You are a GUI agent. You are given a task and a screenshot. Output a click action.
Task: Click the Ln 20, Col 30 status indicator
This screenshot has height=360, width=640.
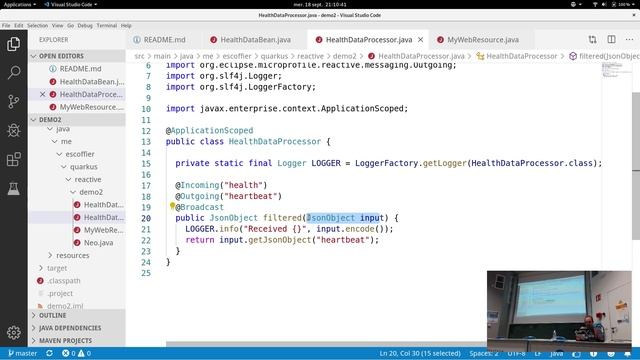click(420, 353)
